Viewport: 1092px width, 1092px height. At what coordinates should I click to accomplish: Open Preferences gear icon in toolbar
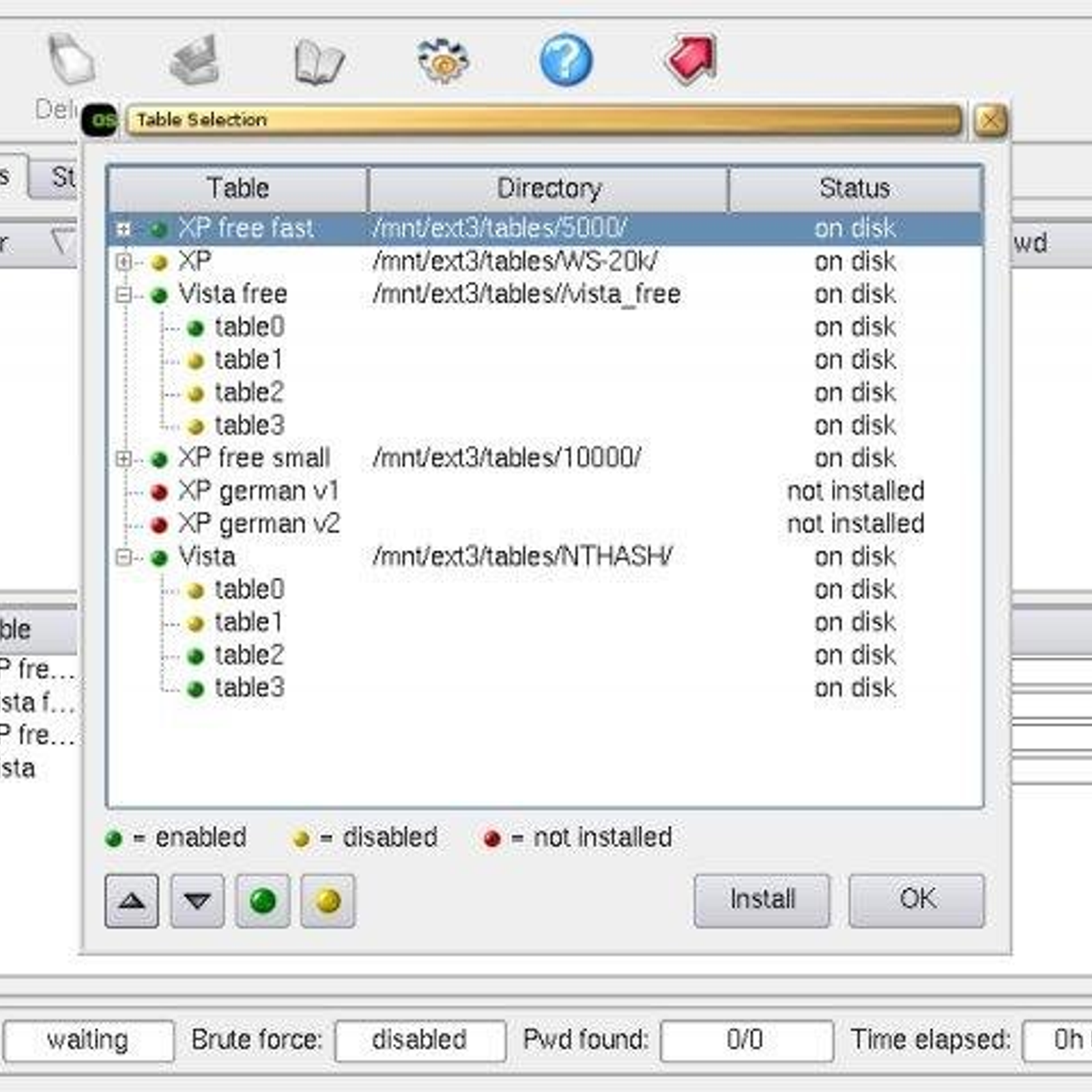point(443,61)
